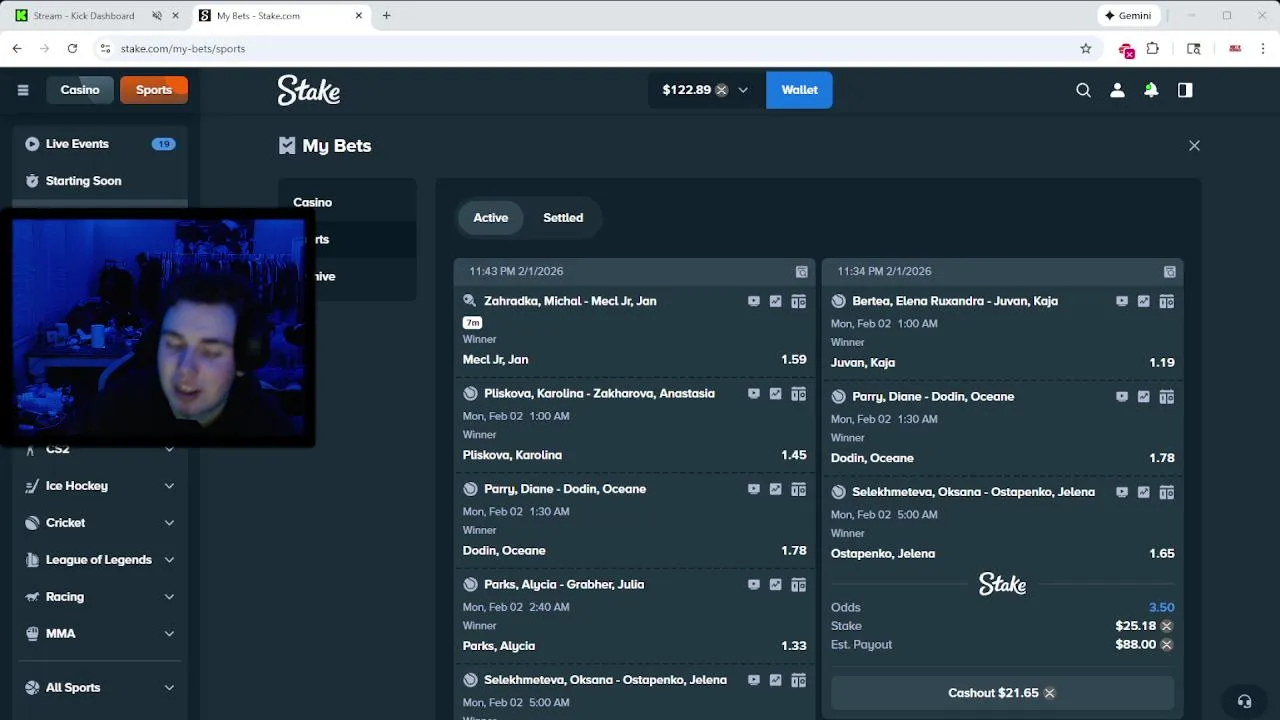Open statistics chart for Bertea - Juvan match
This screenshot has height=720, width=1280.
coord(1143,301)
